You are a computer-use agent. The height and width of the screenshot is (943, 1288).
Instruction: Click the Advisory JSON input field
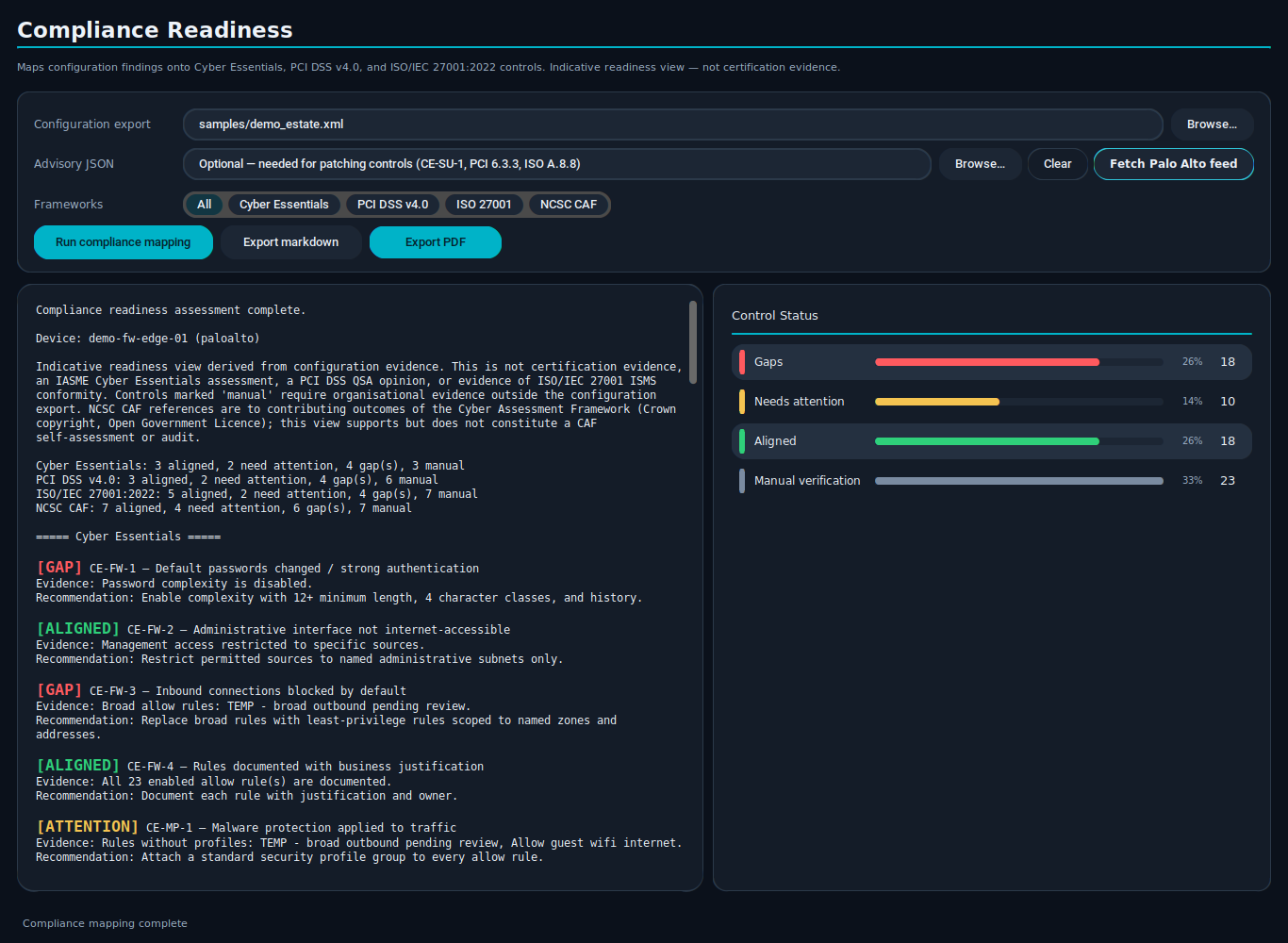[557, 164]
